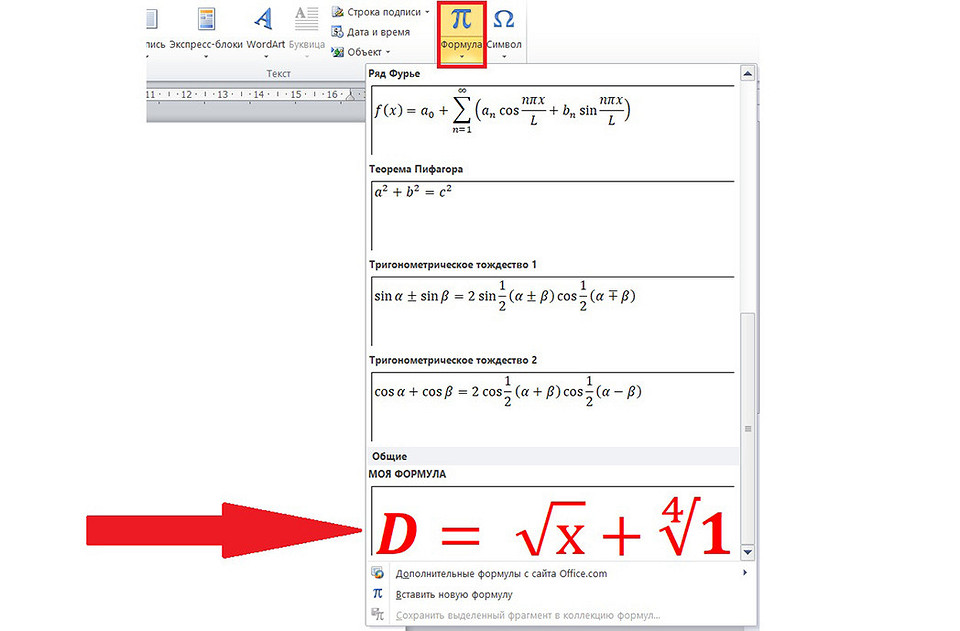Open dropdown arrow under Формула
Image resolution: width=960 pixels, height=631 pixels.
461,58
